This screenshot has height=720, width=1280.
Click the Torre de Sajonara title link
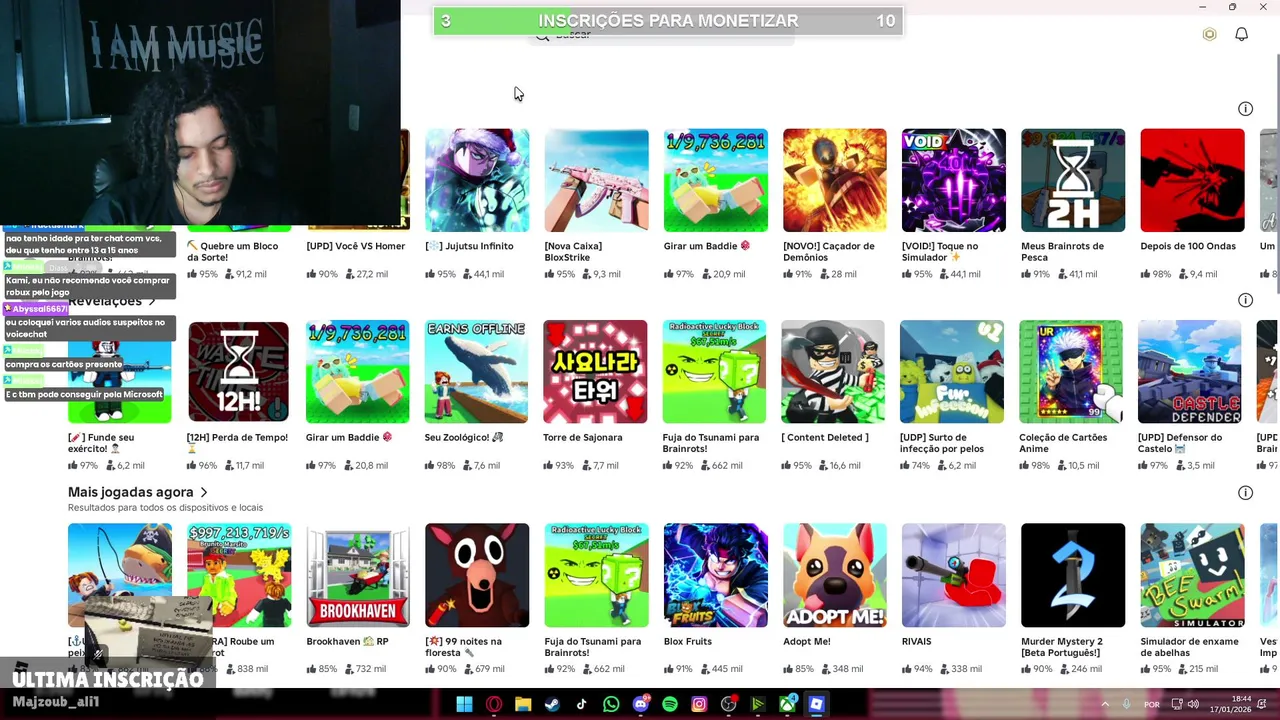click(x=583, y=438)
